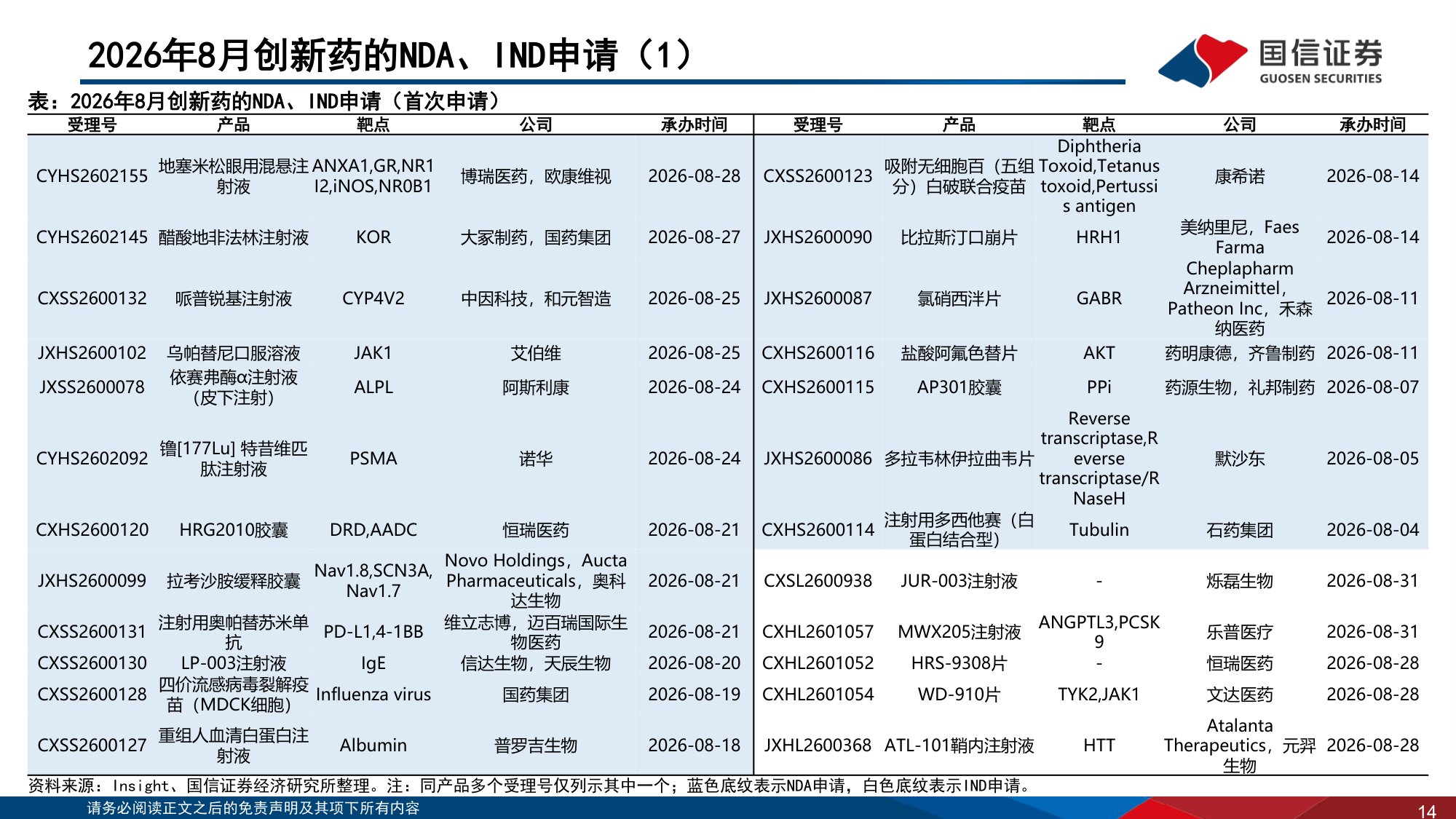Click product 醋酸地非法林注射液
Image resolution: width=1456 pixels, height=819 pixels.
tap(234, 237)
